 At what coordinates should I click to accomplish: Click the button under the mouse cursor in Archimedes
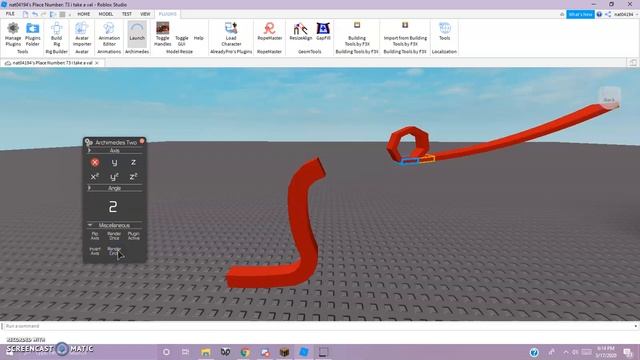(114, 251)
